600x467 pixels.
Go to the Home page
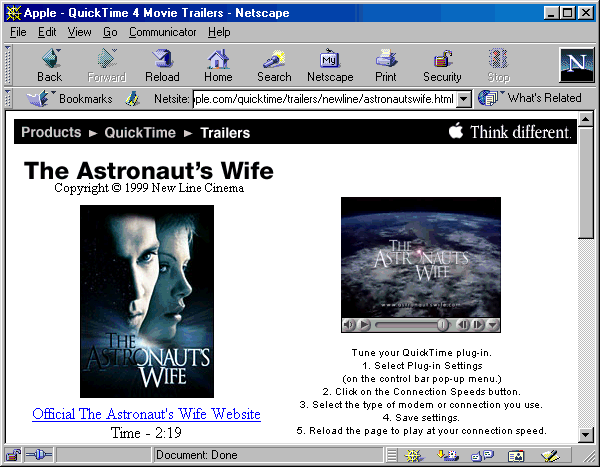(x=218, y=65)
